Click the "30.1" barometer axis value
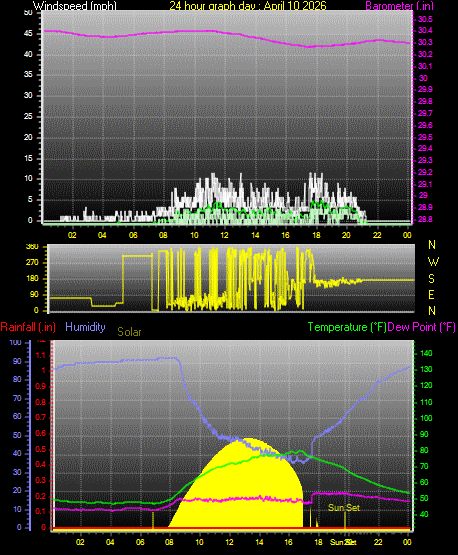The height and width of the screenshot is (555, 458). click(425, 66)
